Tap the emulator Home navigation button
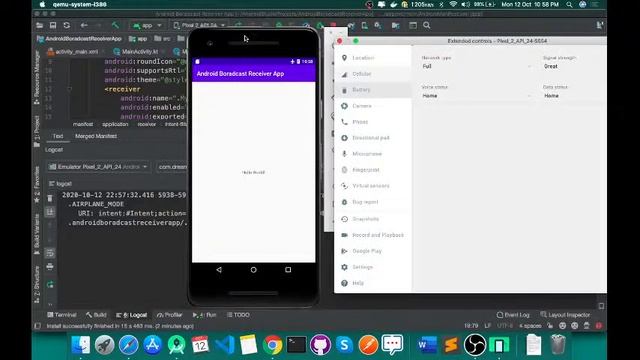This screenshot has height=360, width=640. coord(253,269)
